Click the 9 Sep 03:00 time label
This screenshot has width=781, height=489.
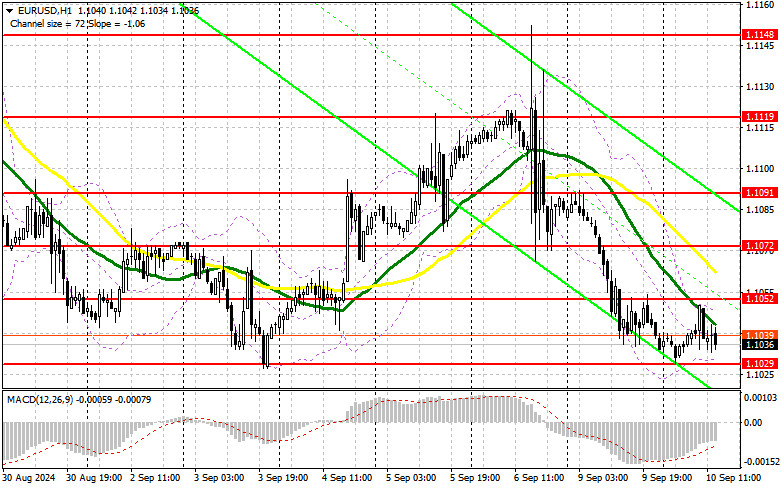(603, 478)
